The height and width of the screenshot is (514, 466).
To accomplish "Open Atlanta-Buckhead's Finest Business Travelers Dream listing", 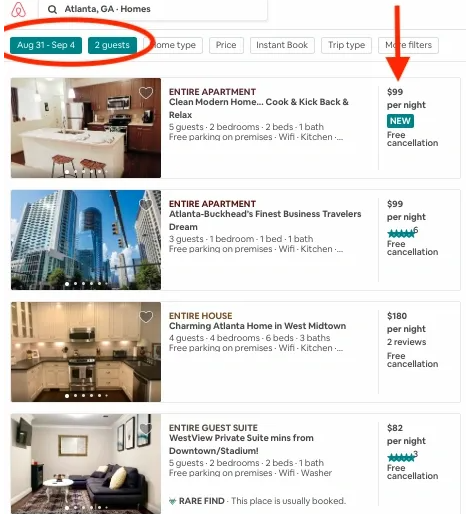I will tap(265, 220).
